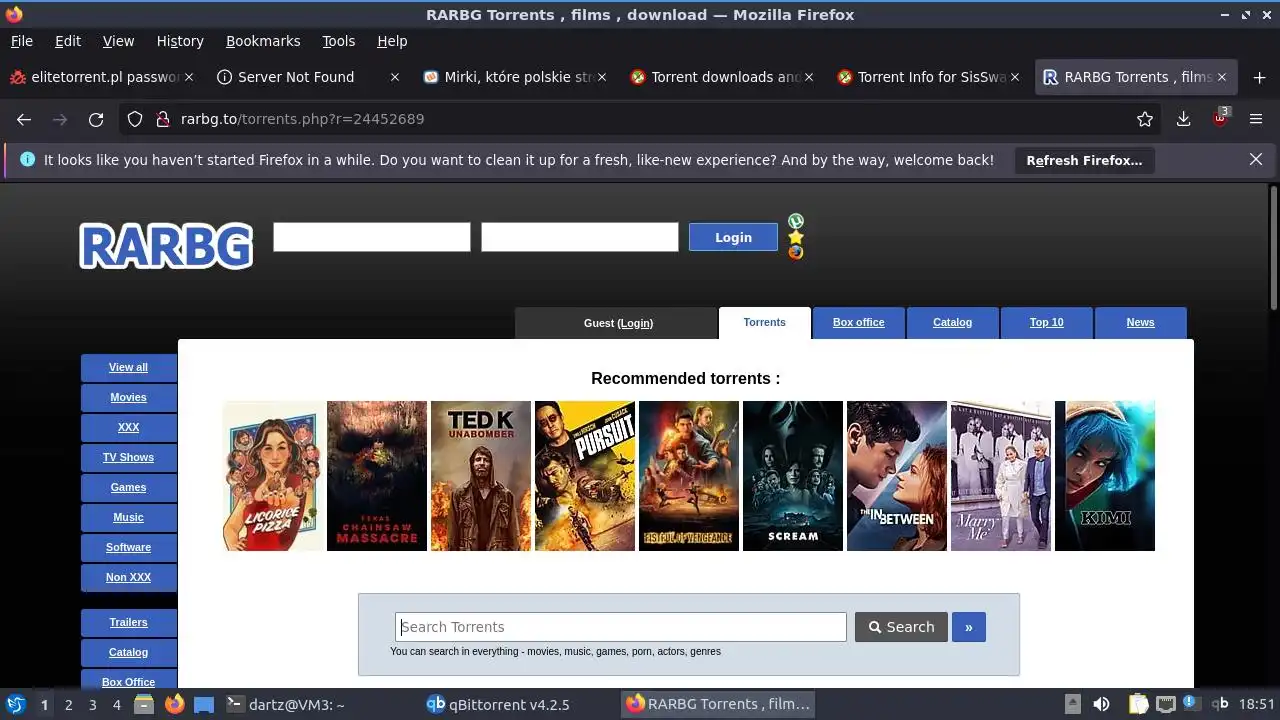
Task: Open tracking protection shield icon
Action: pyautogui.click(x=135, y=119)
